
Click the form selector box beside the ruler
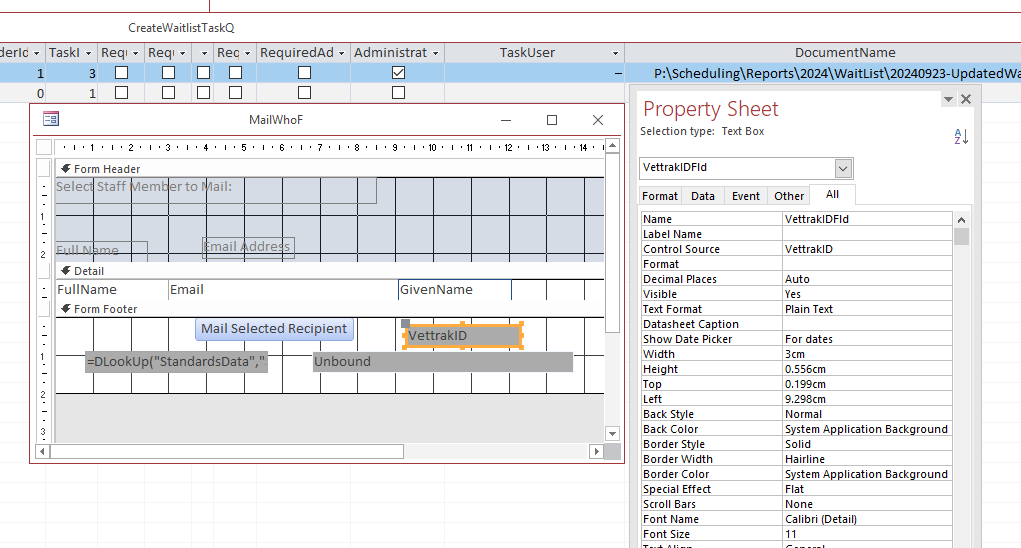(x=44, y=147)
